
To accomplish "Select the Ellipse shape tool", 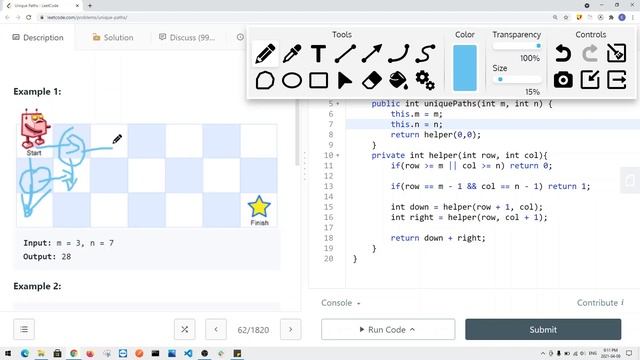I will point(292,80).
